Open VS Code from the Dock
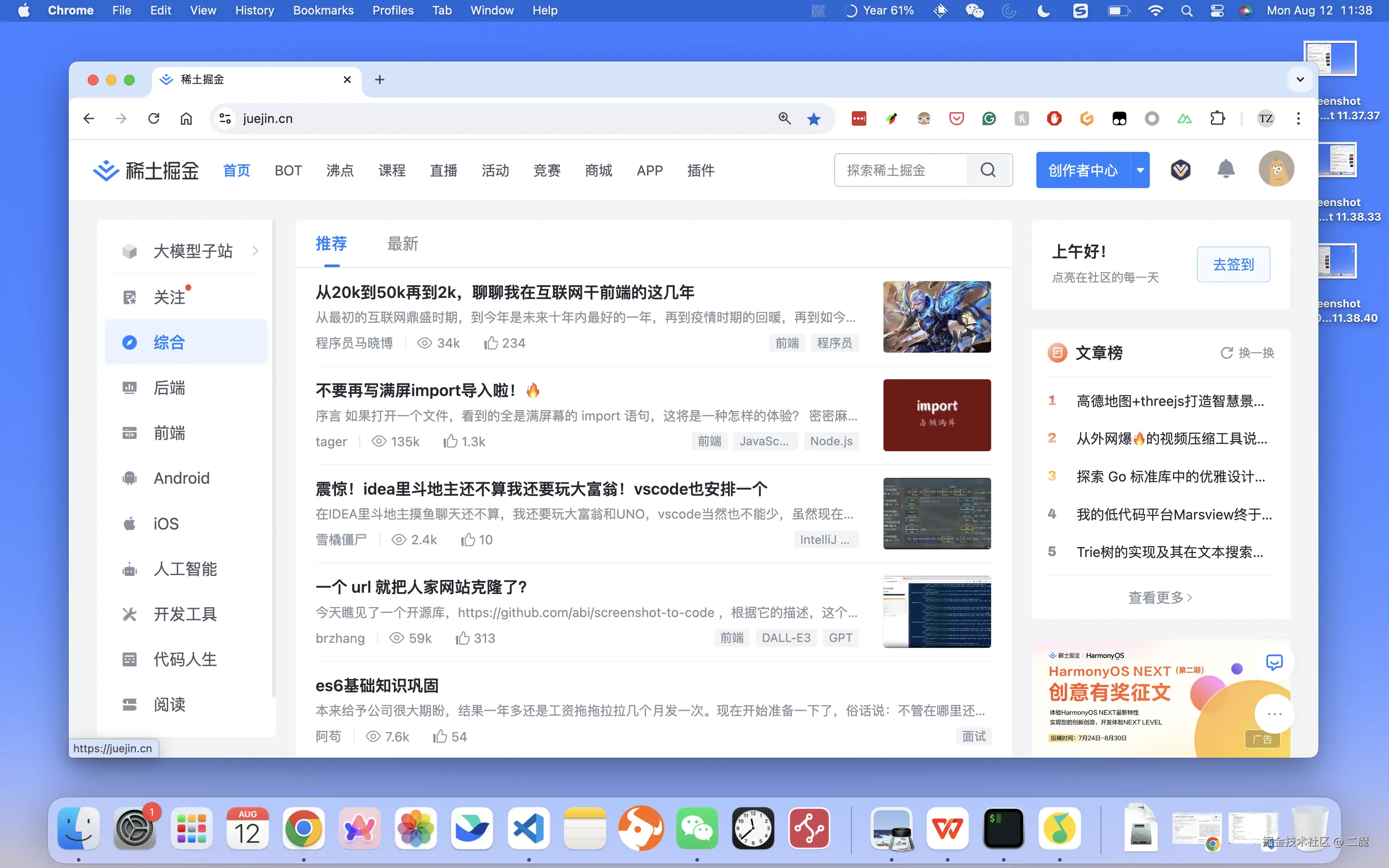Viewport: 1389px width, 868px height. coord(528,828)
